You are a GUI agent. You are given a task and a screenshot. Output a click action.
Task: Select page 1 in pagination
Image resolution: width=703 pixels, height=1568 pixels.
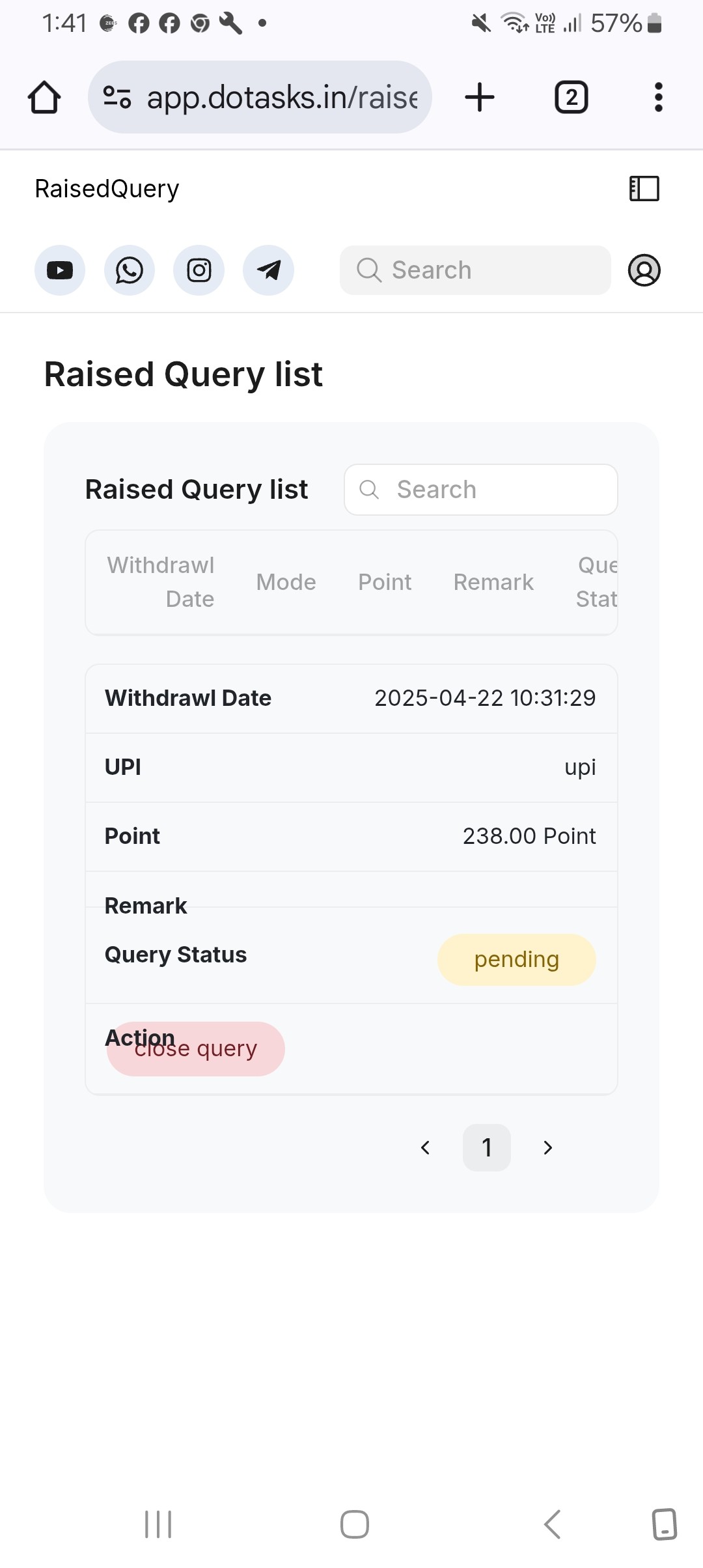pyautogui.click(x=487, y=1147)
